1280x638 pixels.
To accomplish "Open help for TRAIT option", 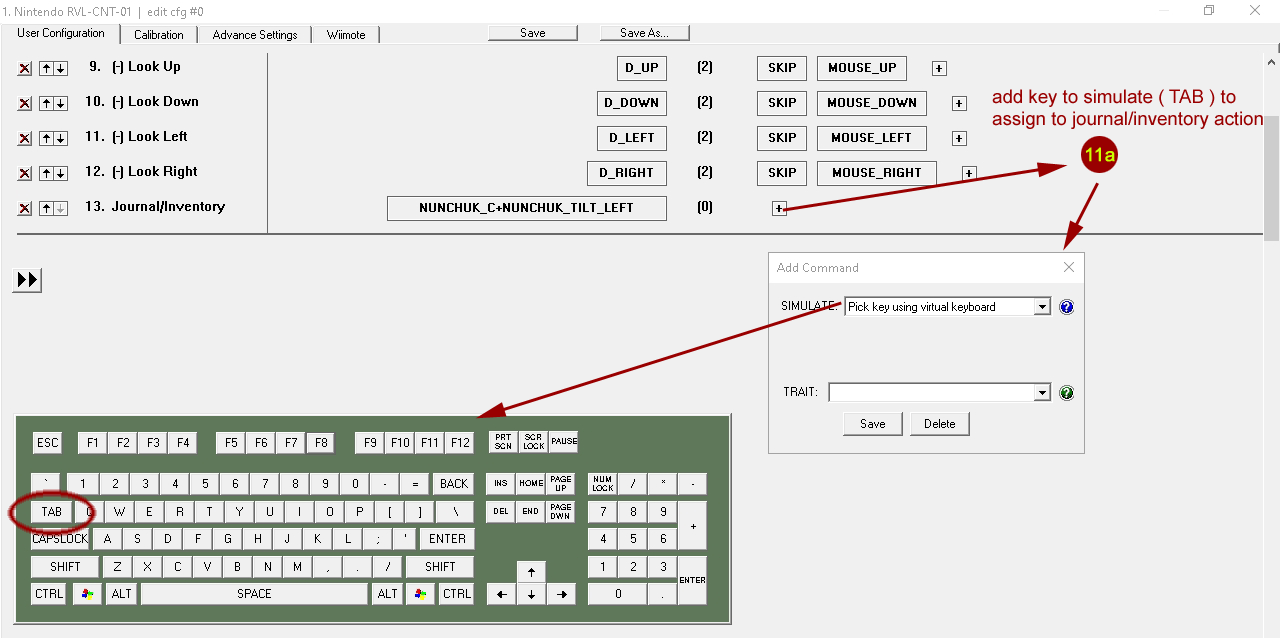I will pyautogui.click(x=1066, y=393).
